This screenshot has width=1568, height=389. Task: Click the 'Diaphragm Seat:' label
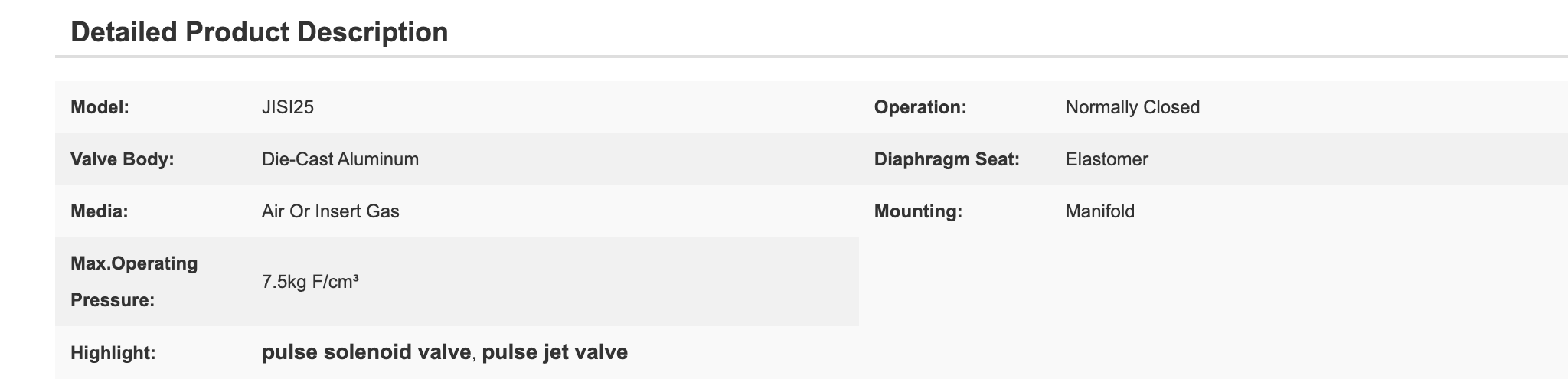click(947, 159)
